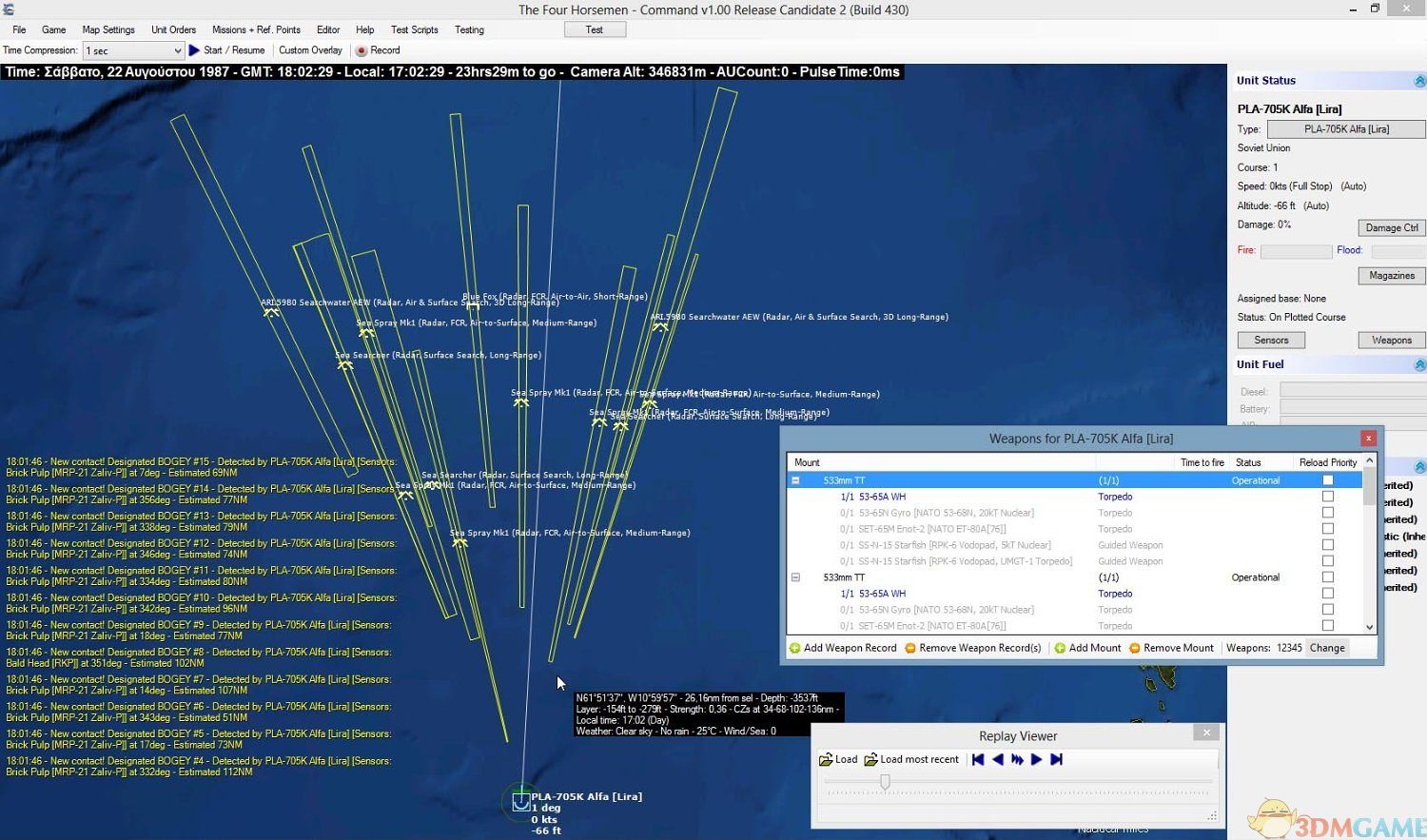Open the Unit Orders menu
Image resolution: width=1427 pixels, height=840 pixels.
[x=173, y=29]
